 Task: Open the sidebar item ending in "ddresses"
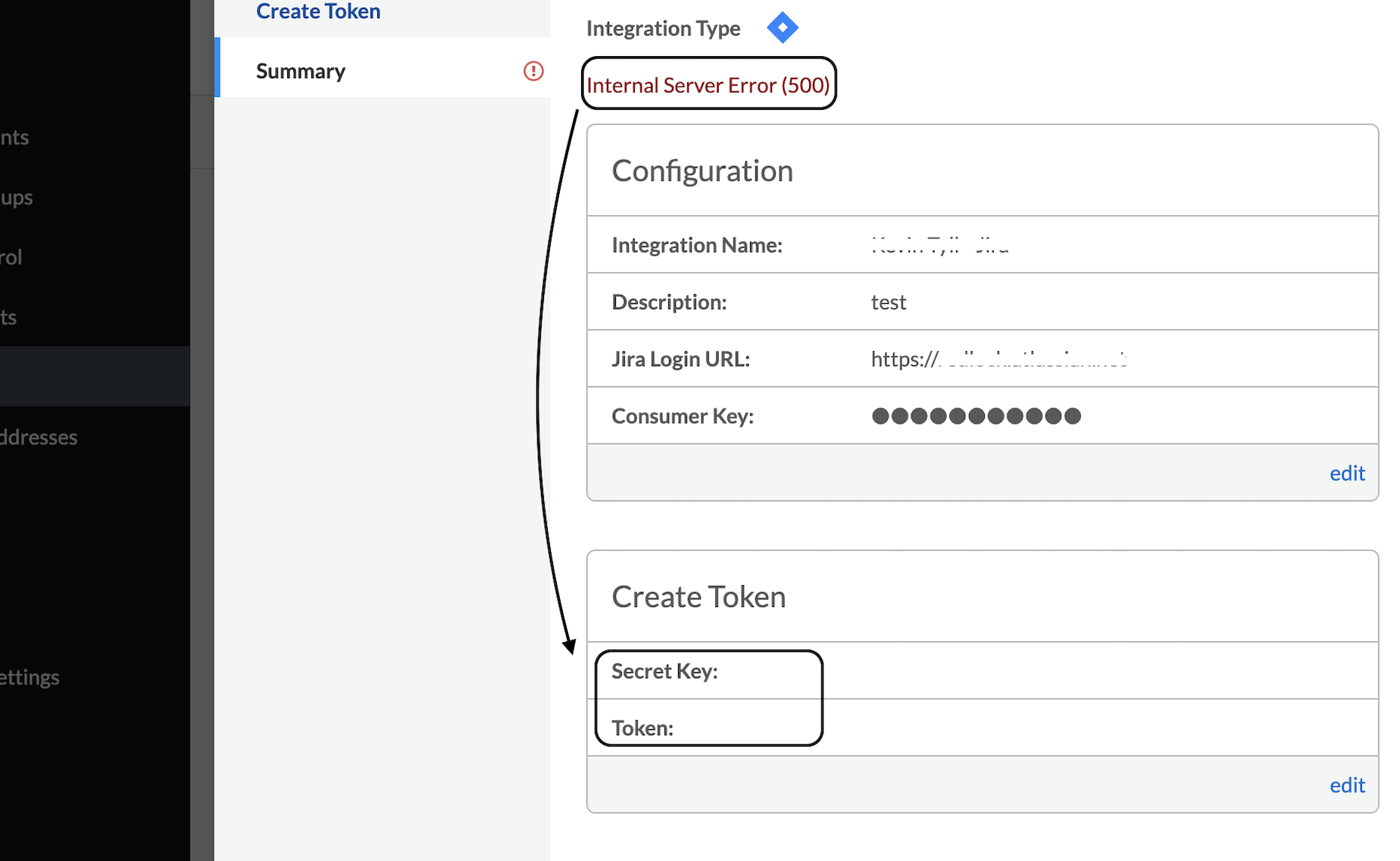coord(39,437)
